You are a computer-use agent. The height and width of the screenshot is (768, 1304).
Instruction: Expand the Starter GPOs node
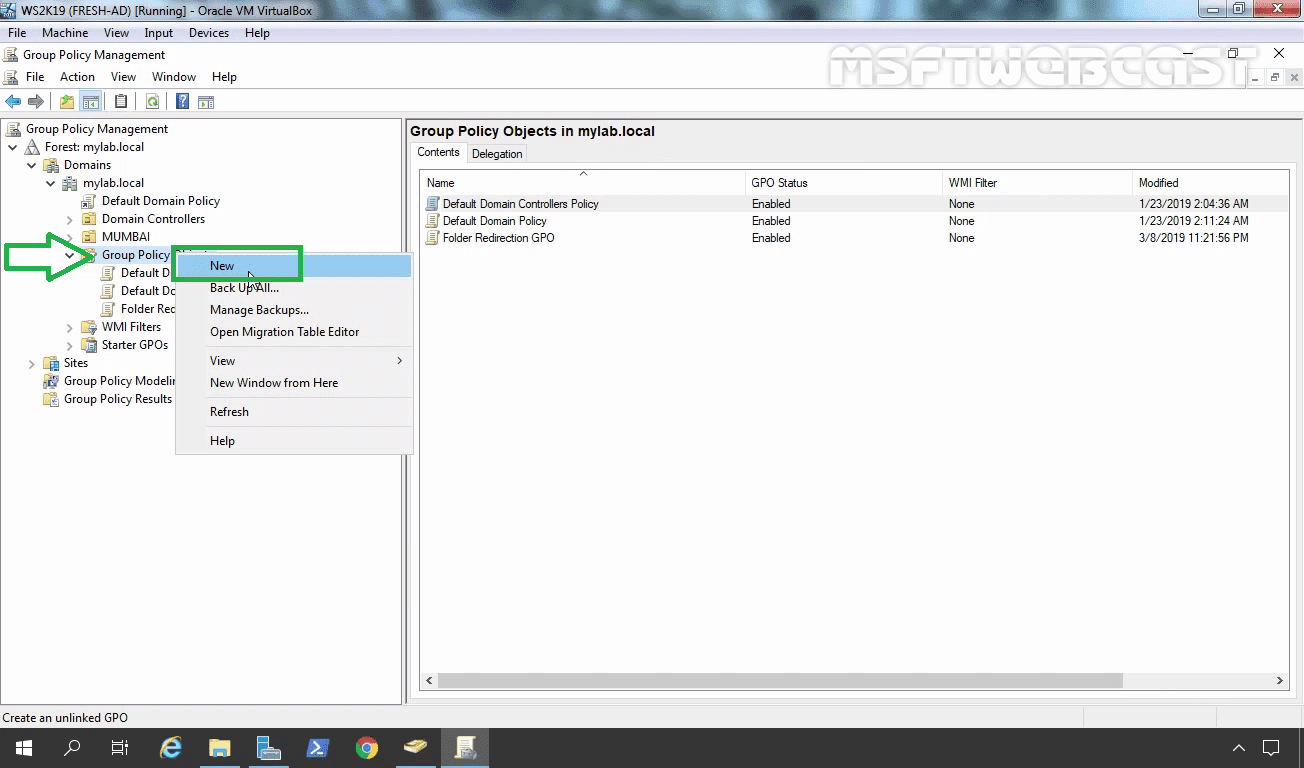[70, 345]
